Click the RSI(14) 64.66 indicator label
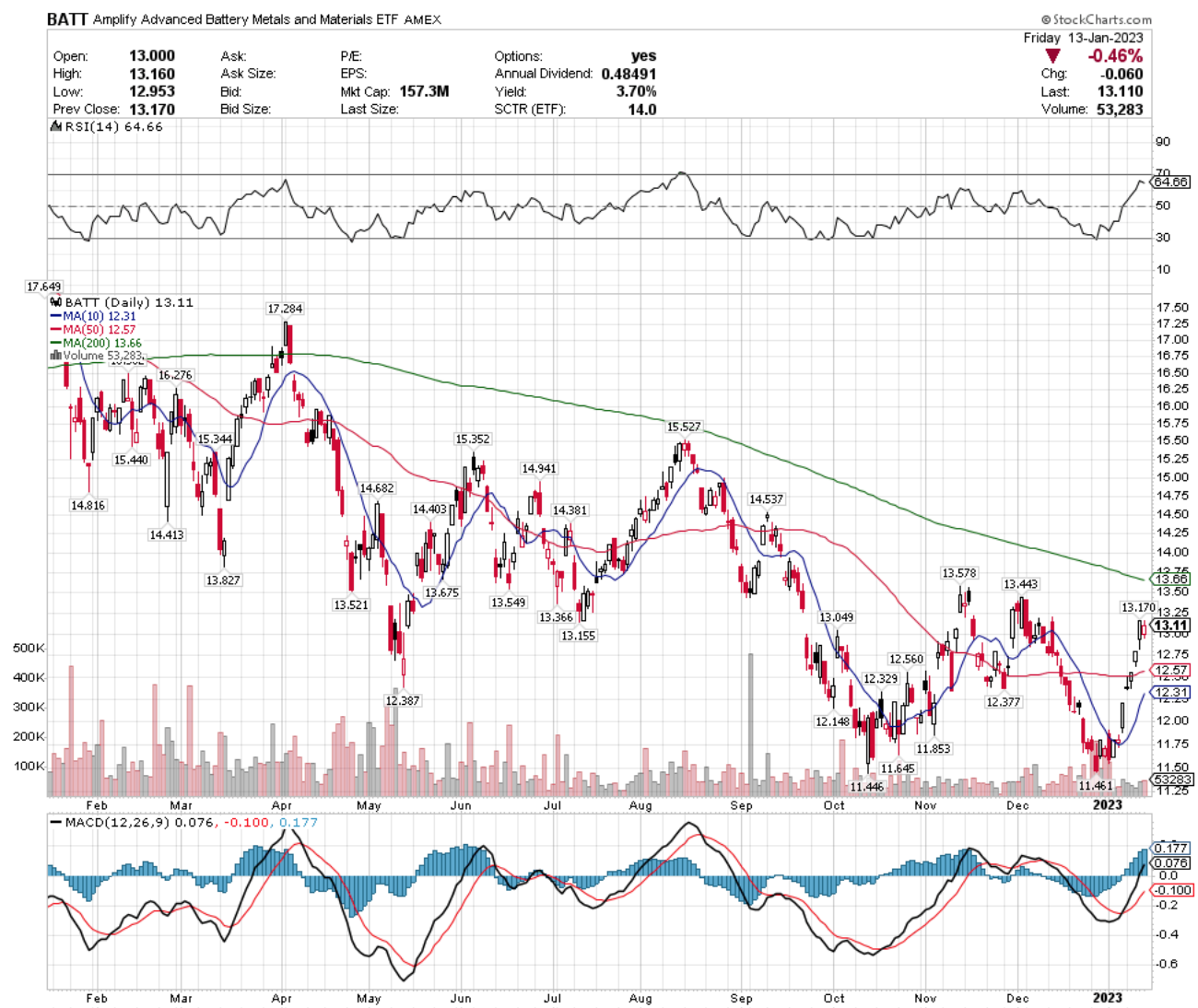Image resolution: width=1198 pixels, height=1008 pixels. pos(106,126)
